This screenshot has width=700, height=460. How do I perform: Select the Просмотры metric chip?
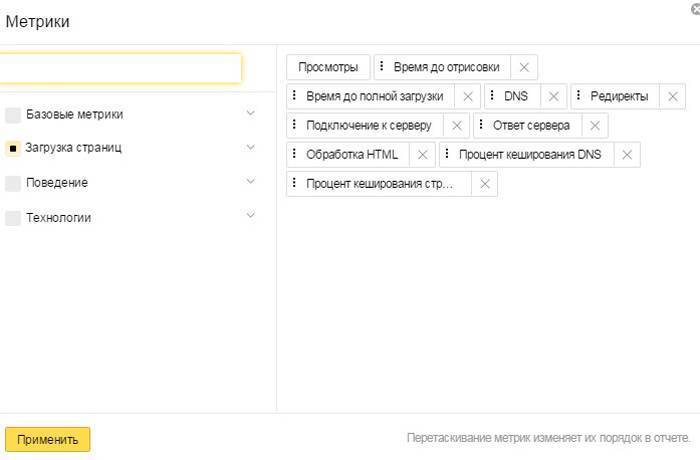pyautogui.click(x=328, y=68)
